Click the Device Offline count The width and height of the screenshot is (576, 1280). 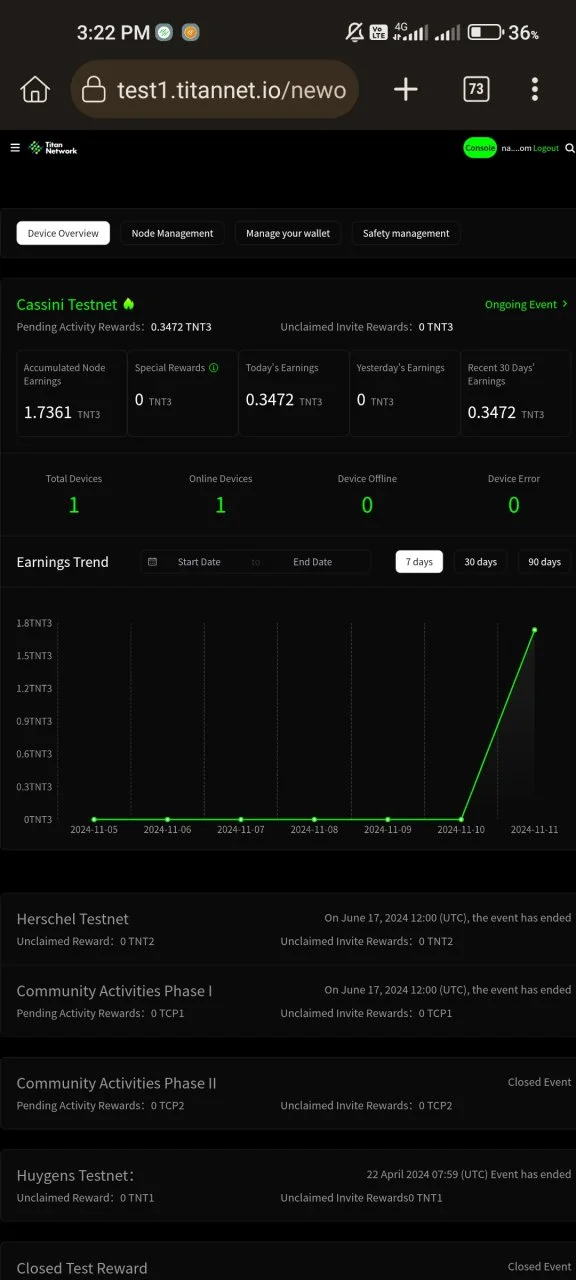point(367,505)
